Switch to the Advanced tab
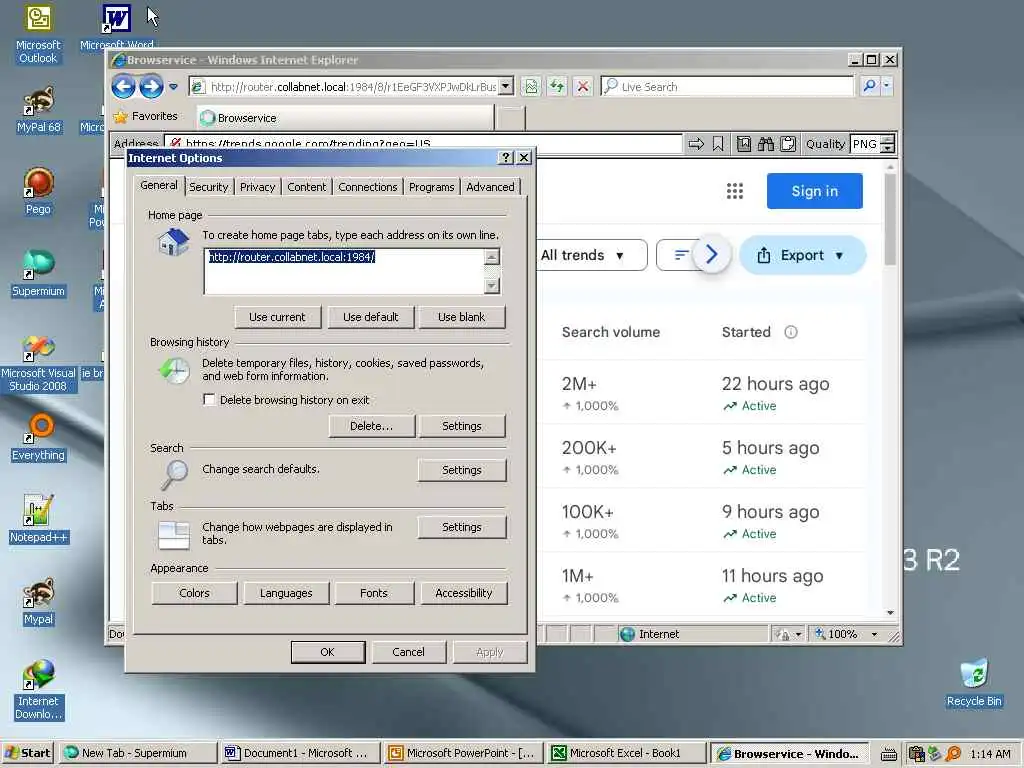The image size is (1024, 768). tap(490, 187)
